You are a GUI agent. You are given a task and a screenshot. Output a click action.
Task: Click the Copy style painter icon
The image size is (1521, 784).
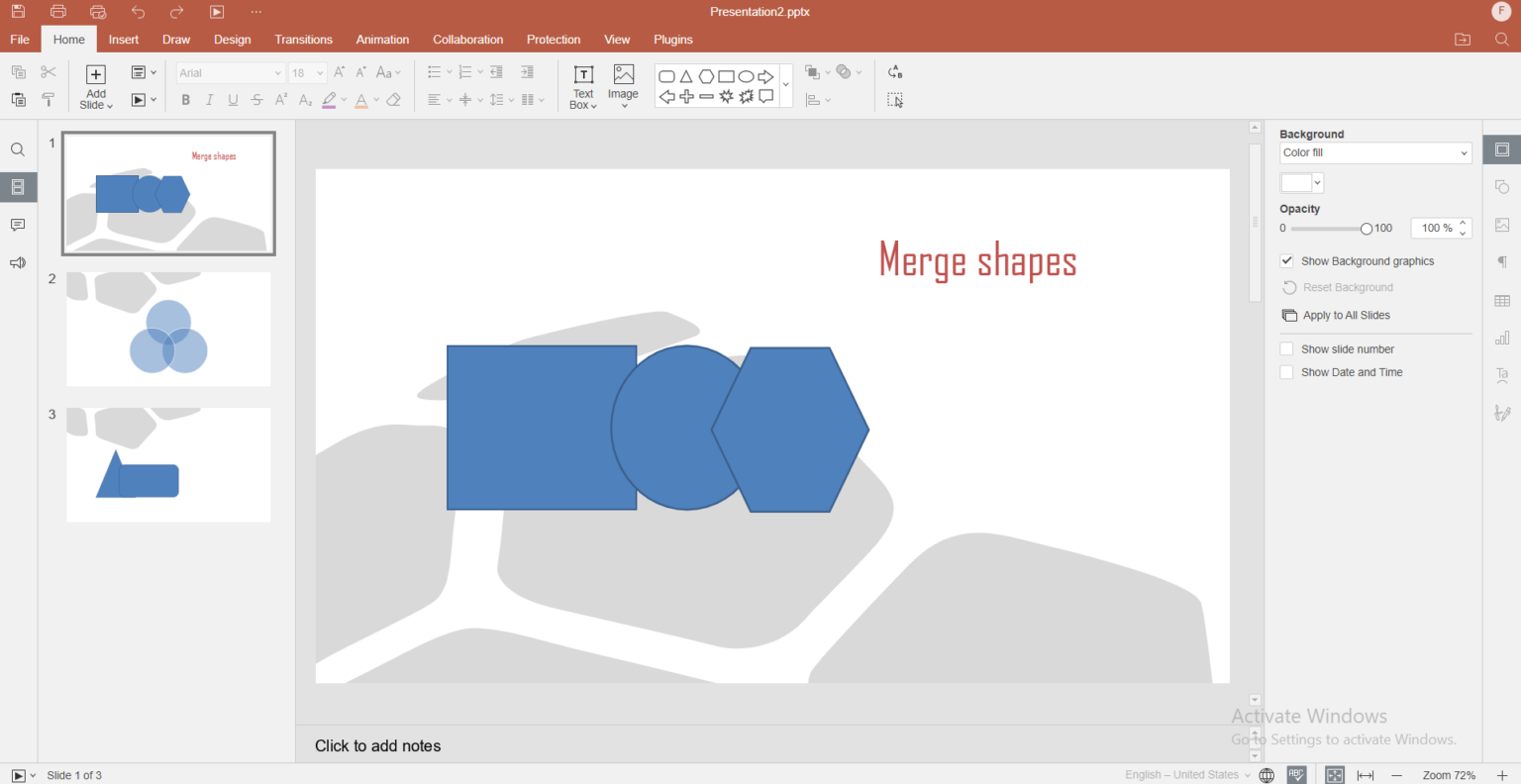click(48, 99)
